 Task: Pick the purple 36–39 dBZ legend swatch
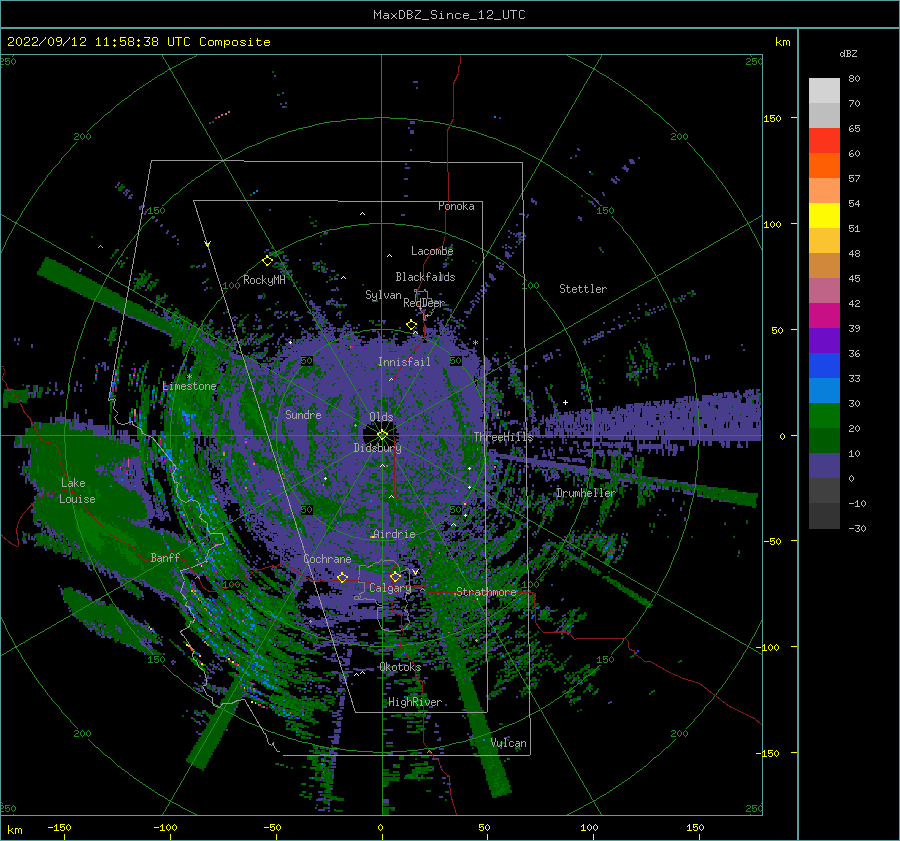[x=824, y=341]
